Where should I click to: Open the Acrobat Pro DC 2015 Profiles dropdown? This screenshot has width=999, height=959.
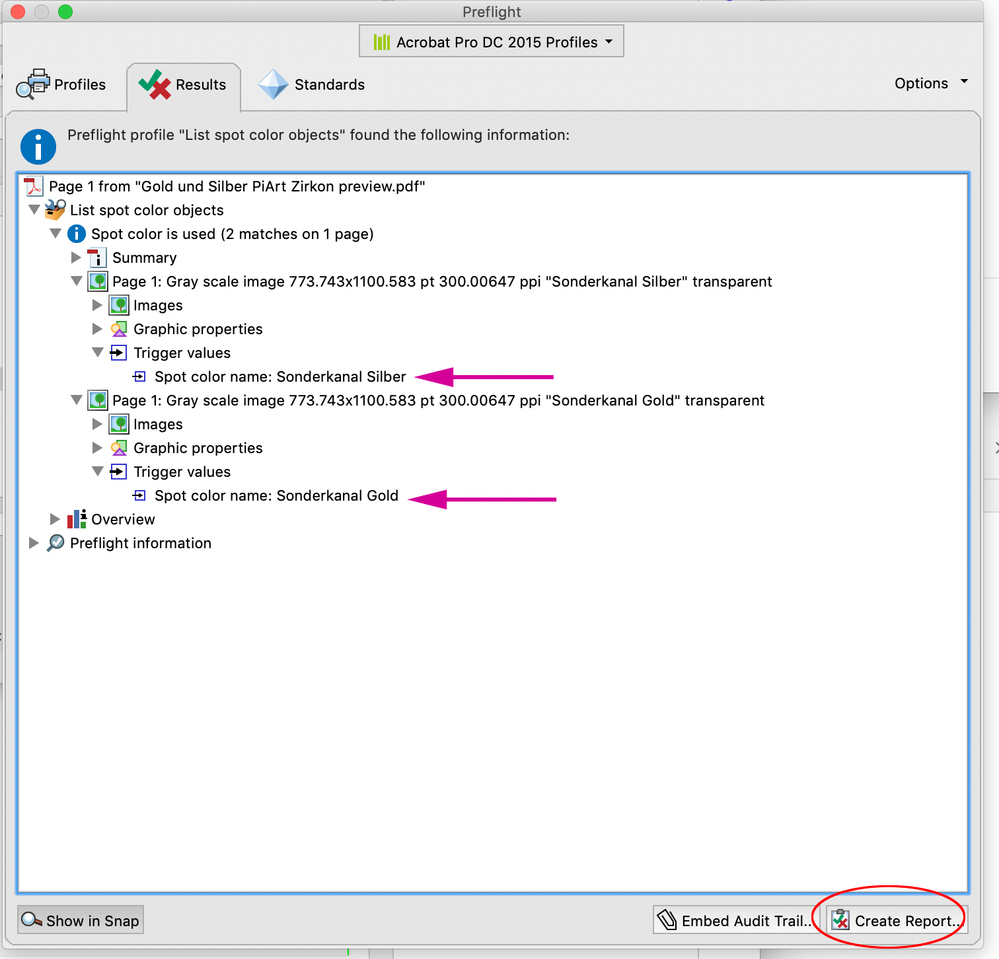pyautogui.click(x=491, y=42)
